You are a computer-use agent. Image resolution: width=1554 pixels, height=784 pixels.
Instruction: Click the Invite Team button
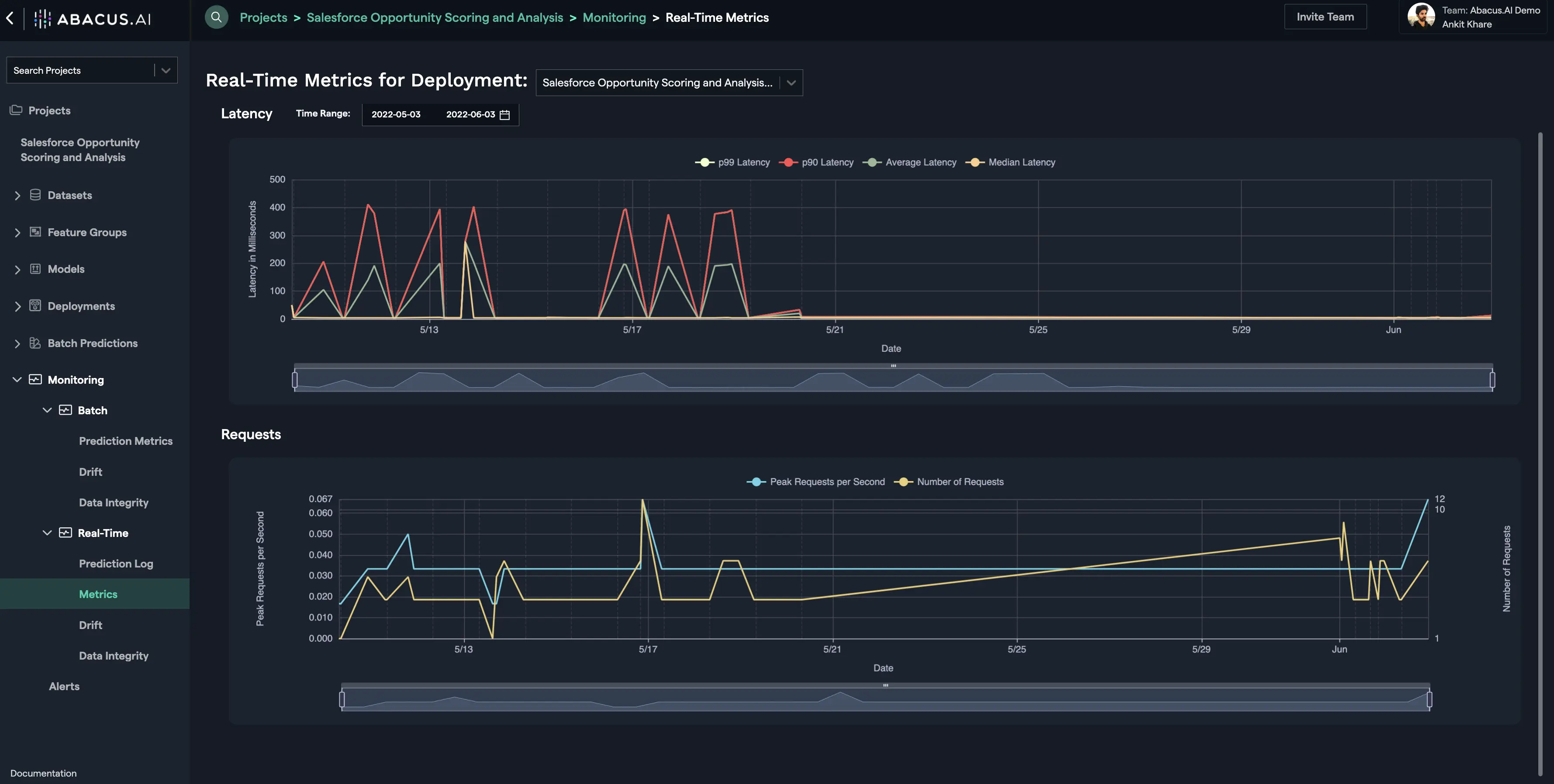(1325, 16)
